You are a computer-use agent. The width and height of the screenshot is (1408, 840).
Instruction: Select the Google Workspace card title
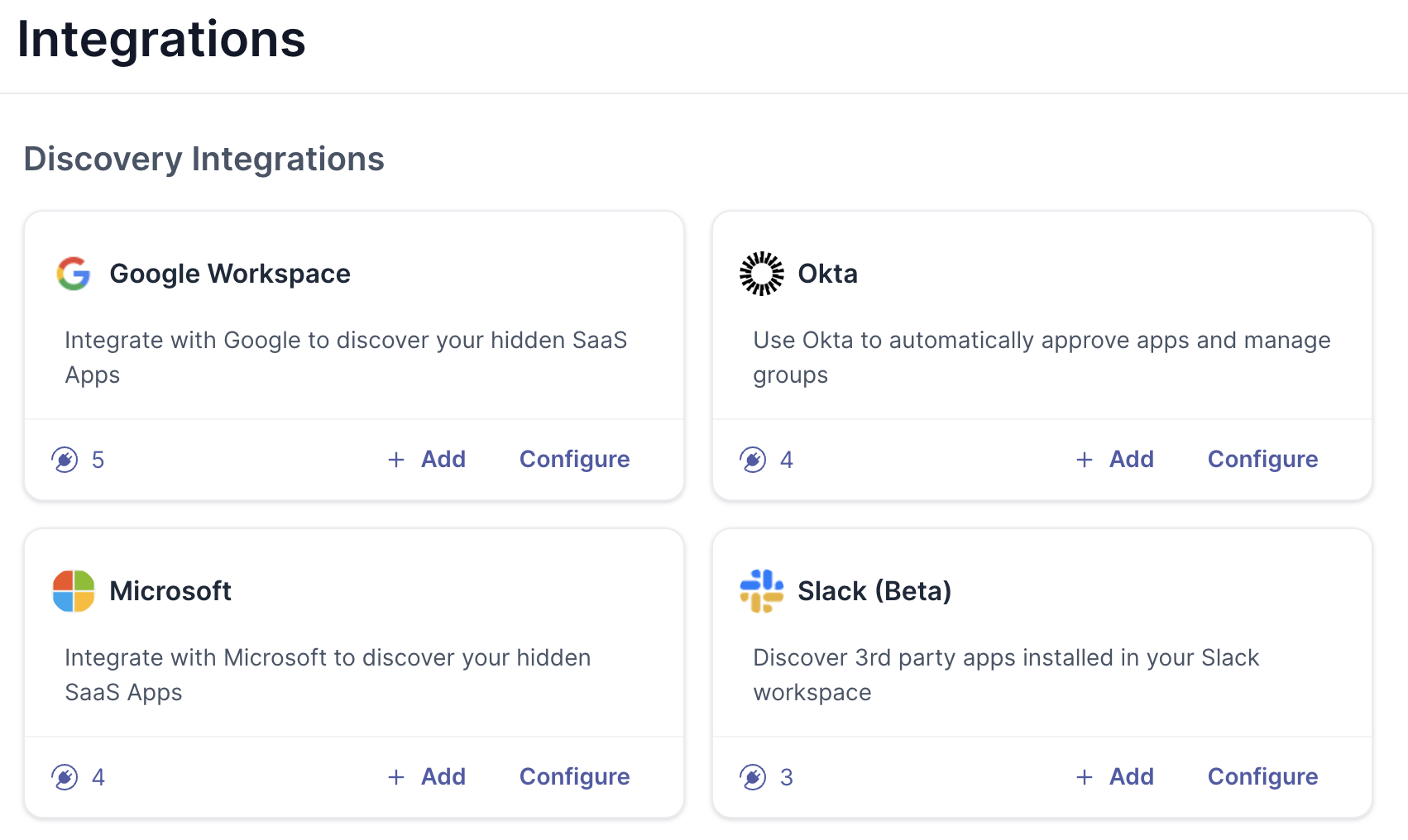pos(230,274)
